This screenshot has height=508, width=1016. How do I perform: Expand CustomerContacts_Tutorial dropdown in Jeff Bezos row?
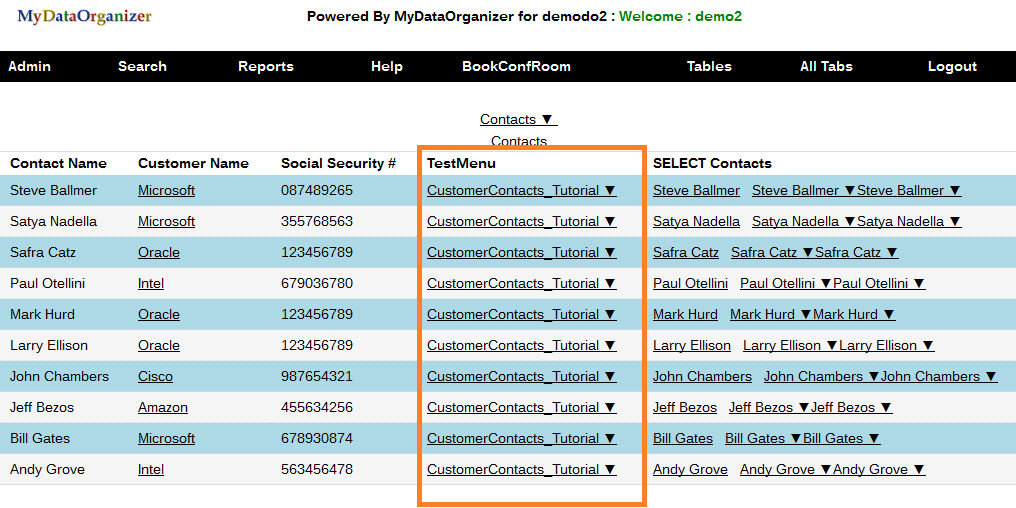pyautogui.click(x=521, y=407)
